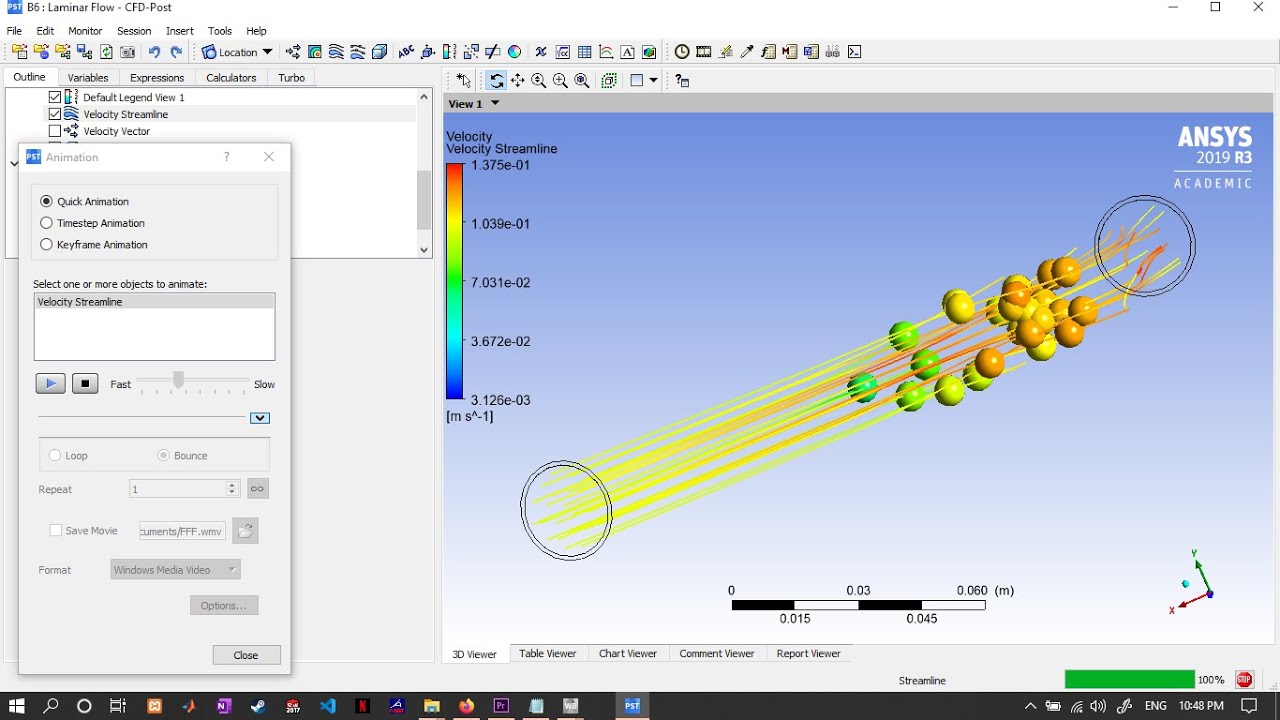Click the infinity repeat forever button
The image size is (1280, 720).
257,489
